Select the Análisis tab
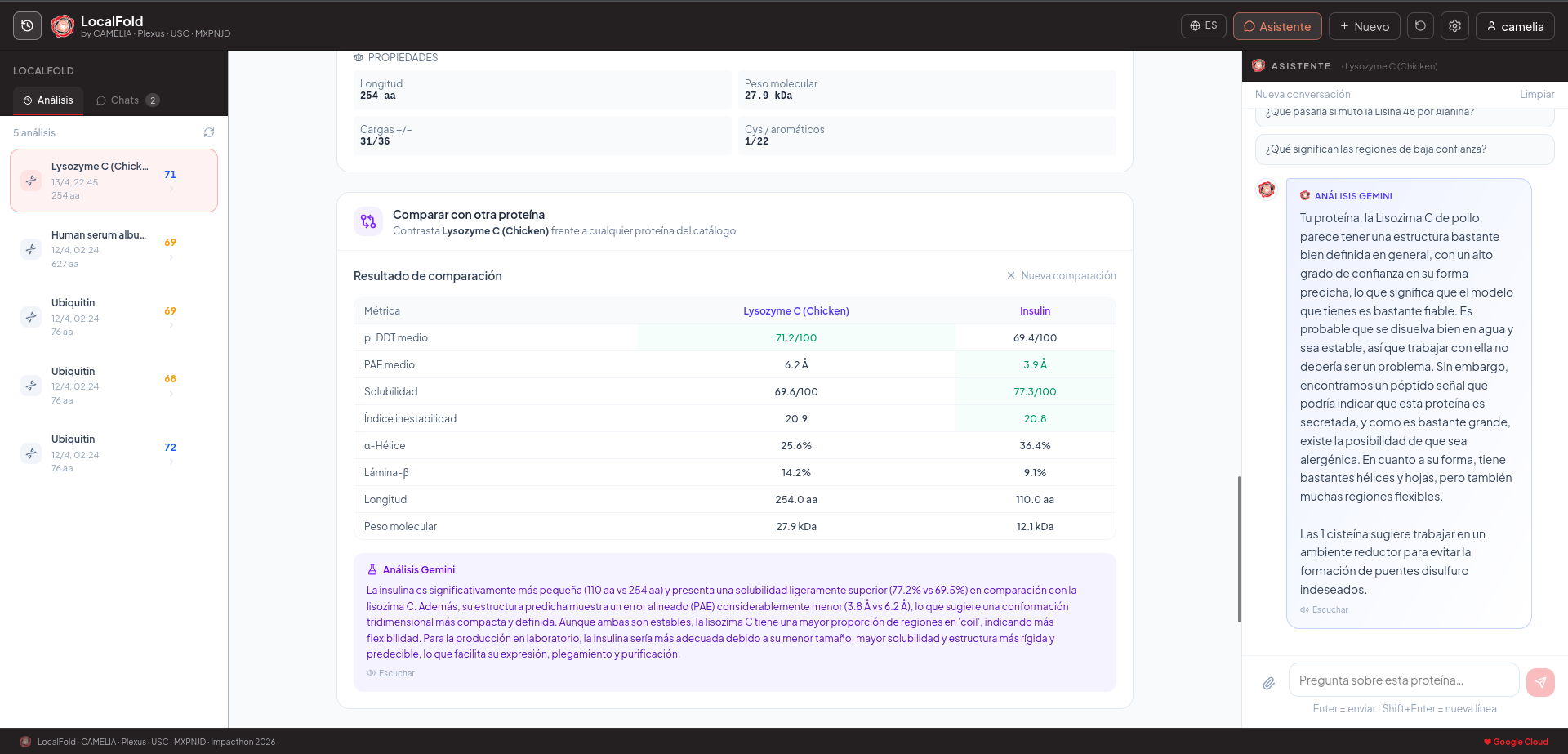This screenshot has height=754, width=1568. point(48,100)
